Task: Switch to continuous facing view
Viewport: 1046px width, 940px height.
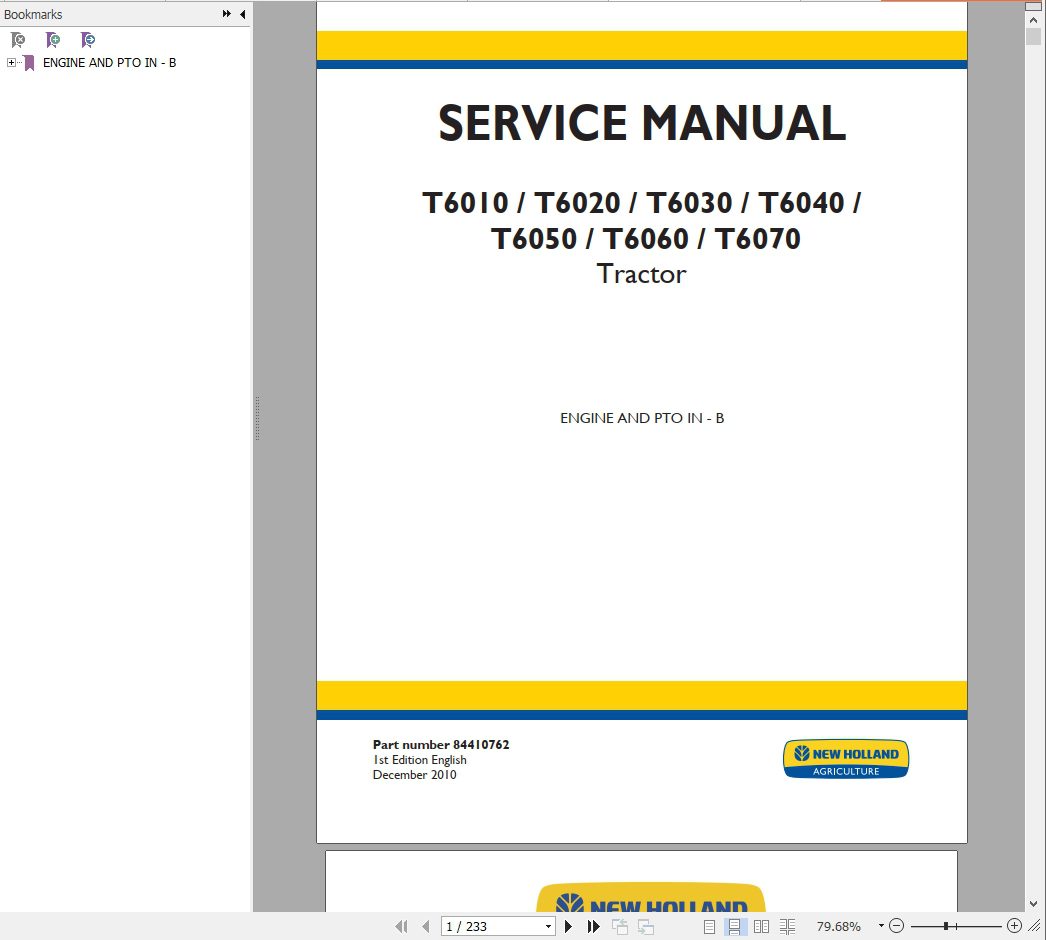Action: tap(787, 927)
